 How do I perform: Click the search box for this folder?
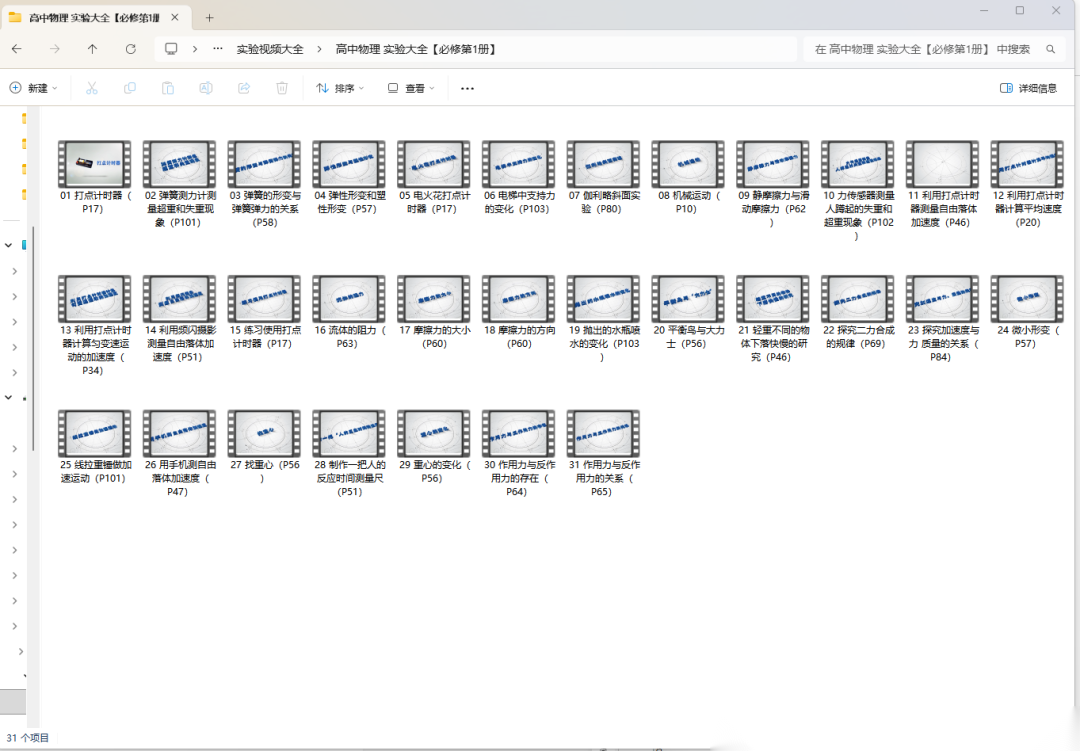point(930,49)
